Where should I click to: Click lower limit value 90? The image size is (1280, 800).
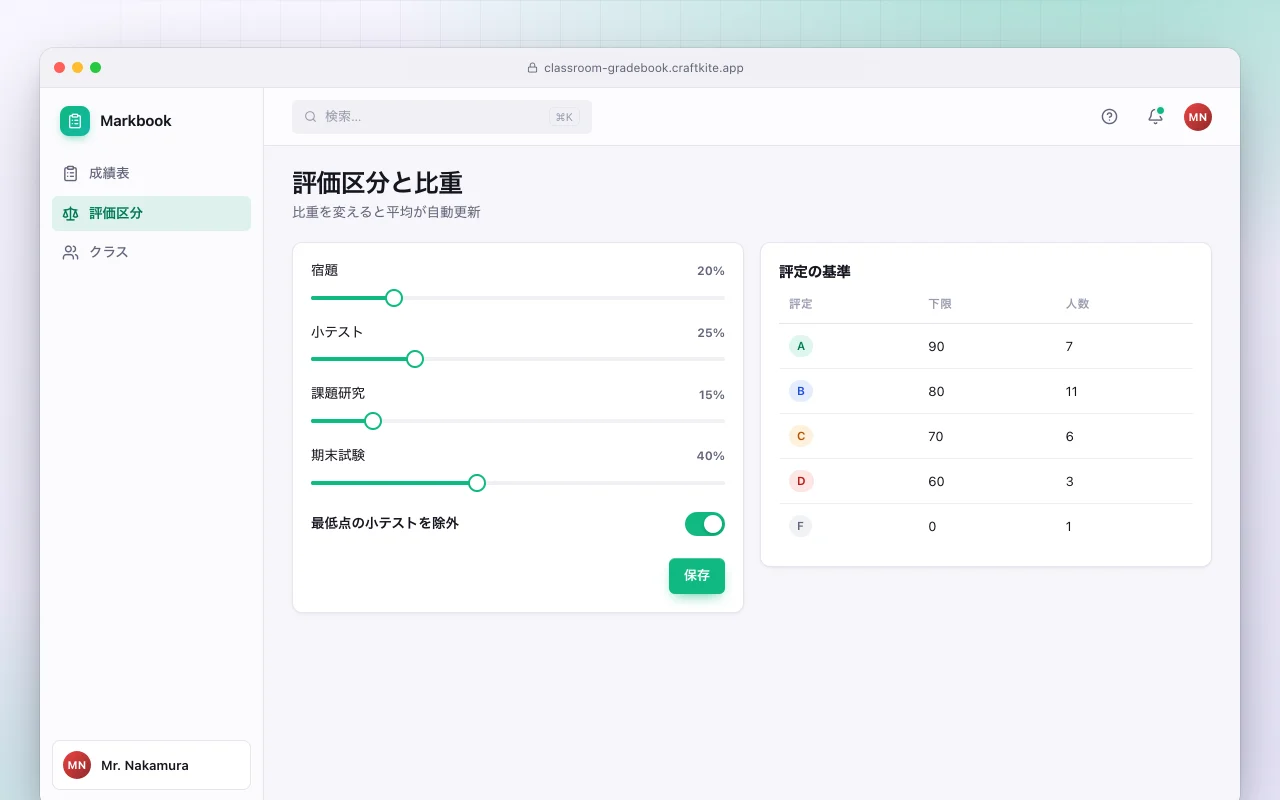(936, 347)
